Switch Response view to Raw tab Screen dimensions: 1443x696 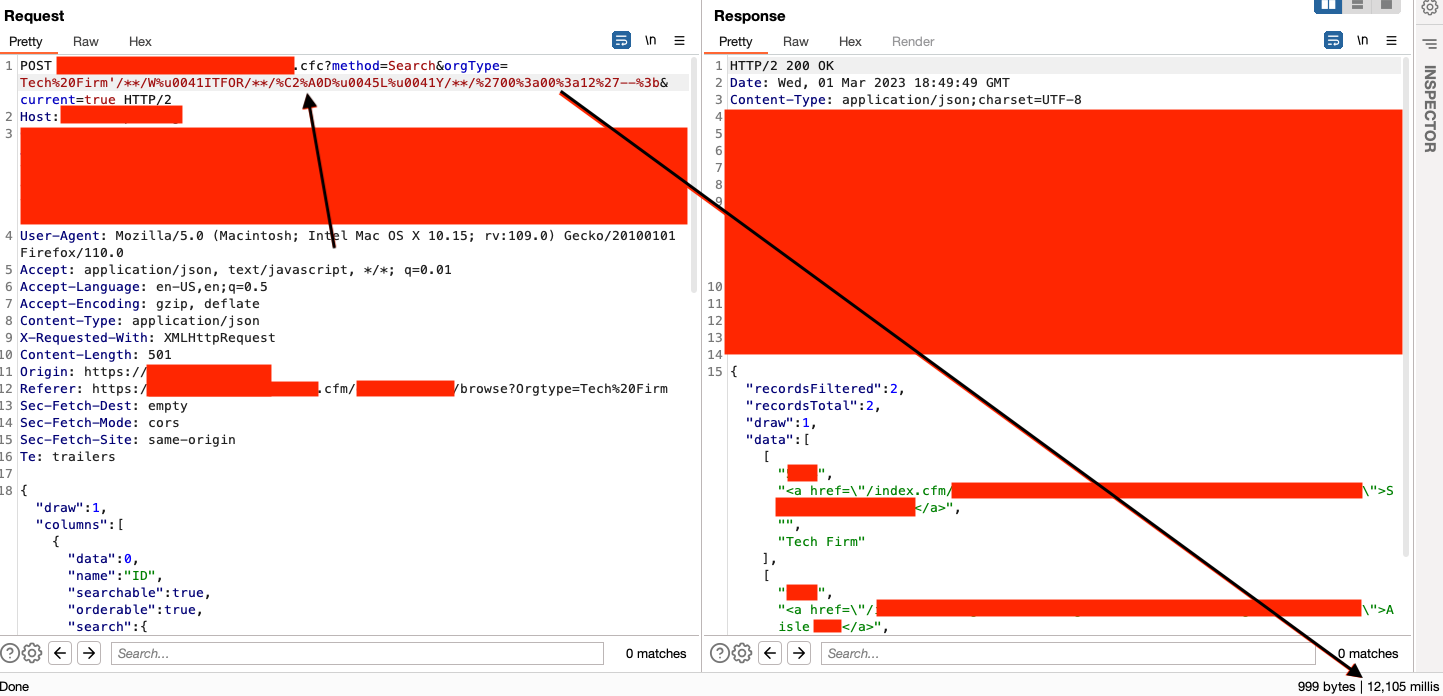coord(796,42)
